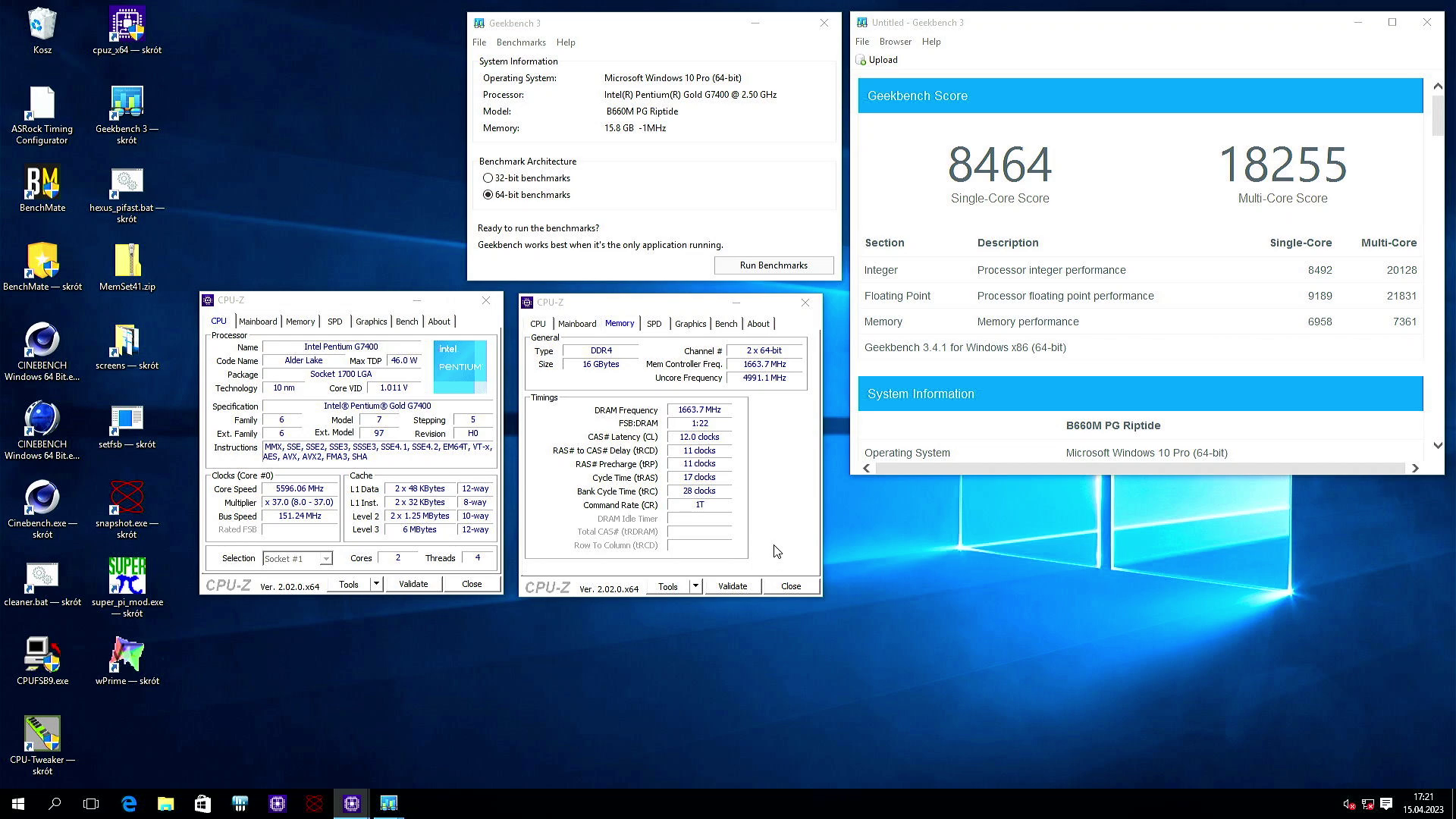Switch to Graphics tab in CPU-Z Memory window
This screenshot has width=1456, height=819.
(x=690, y=324)
